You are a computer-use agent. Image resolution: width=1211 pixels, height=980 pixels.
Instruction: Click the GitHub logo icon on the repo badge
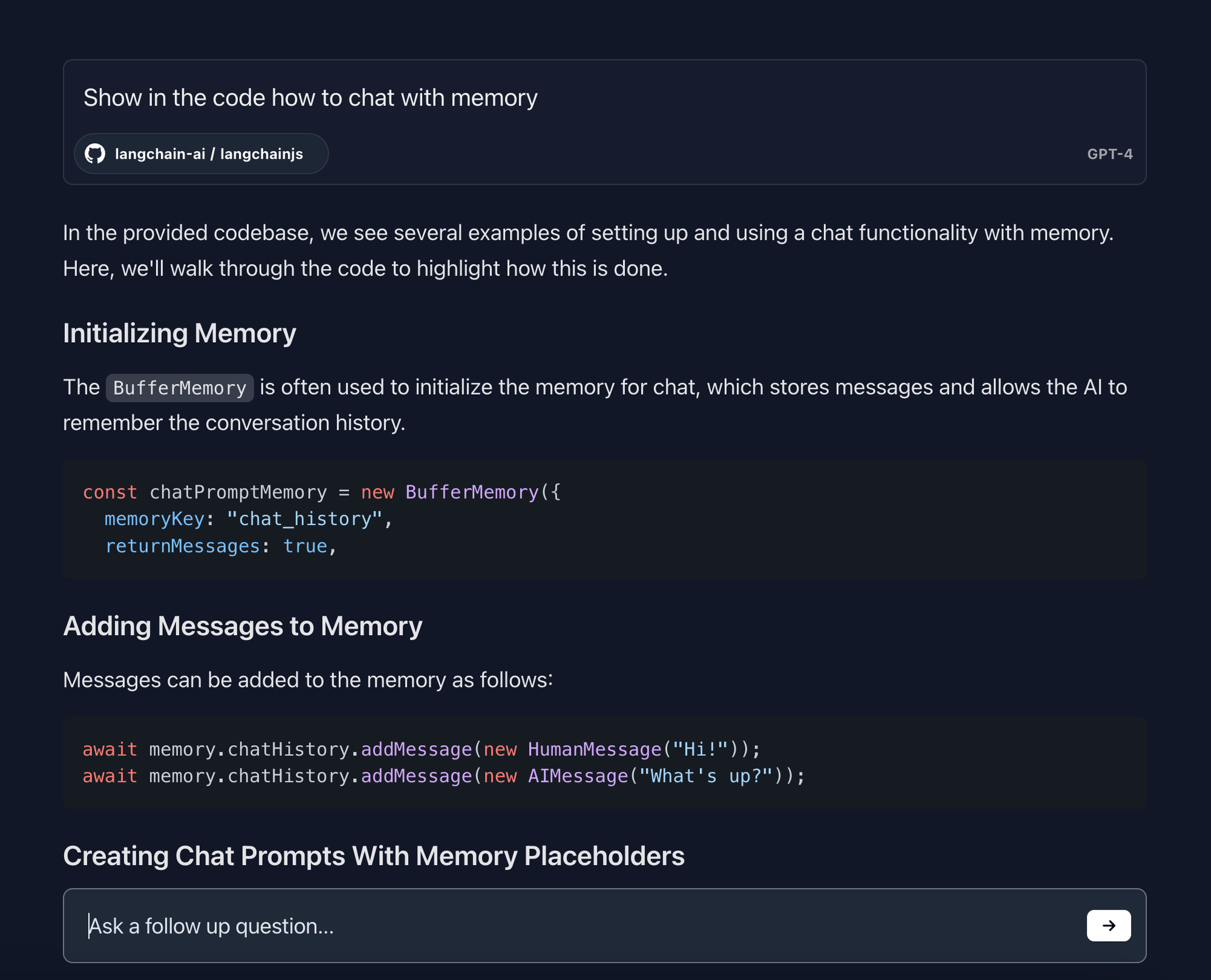[x=96, y=153]
